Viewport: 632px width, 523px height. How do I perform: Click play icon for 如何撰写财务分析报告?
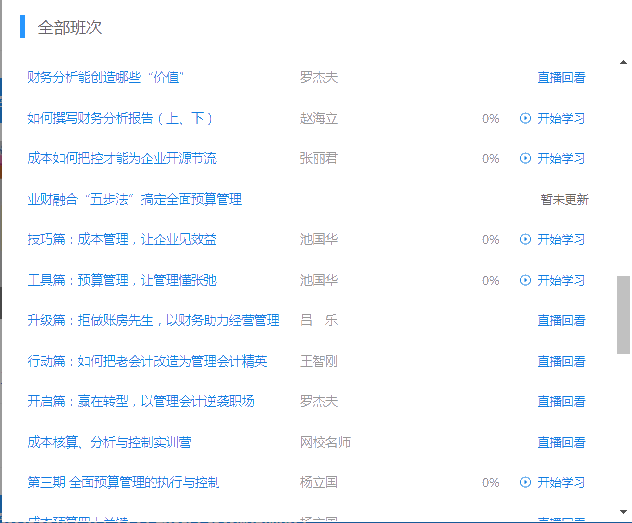pos(525,118)
